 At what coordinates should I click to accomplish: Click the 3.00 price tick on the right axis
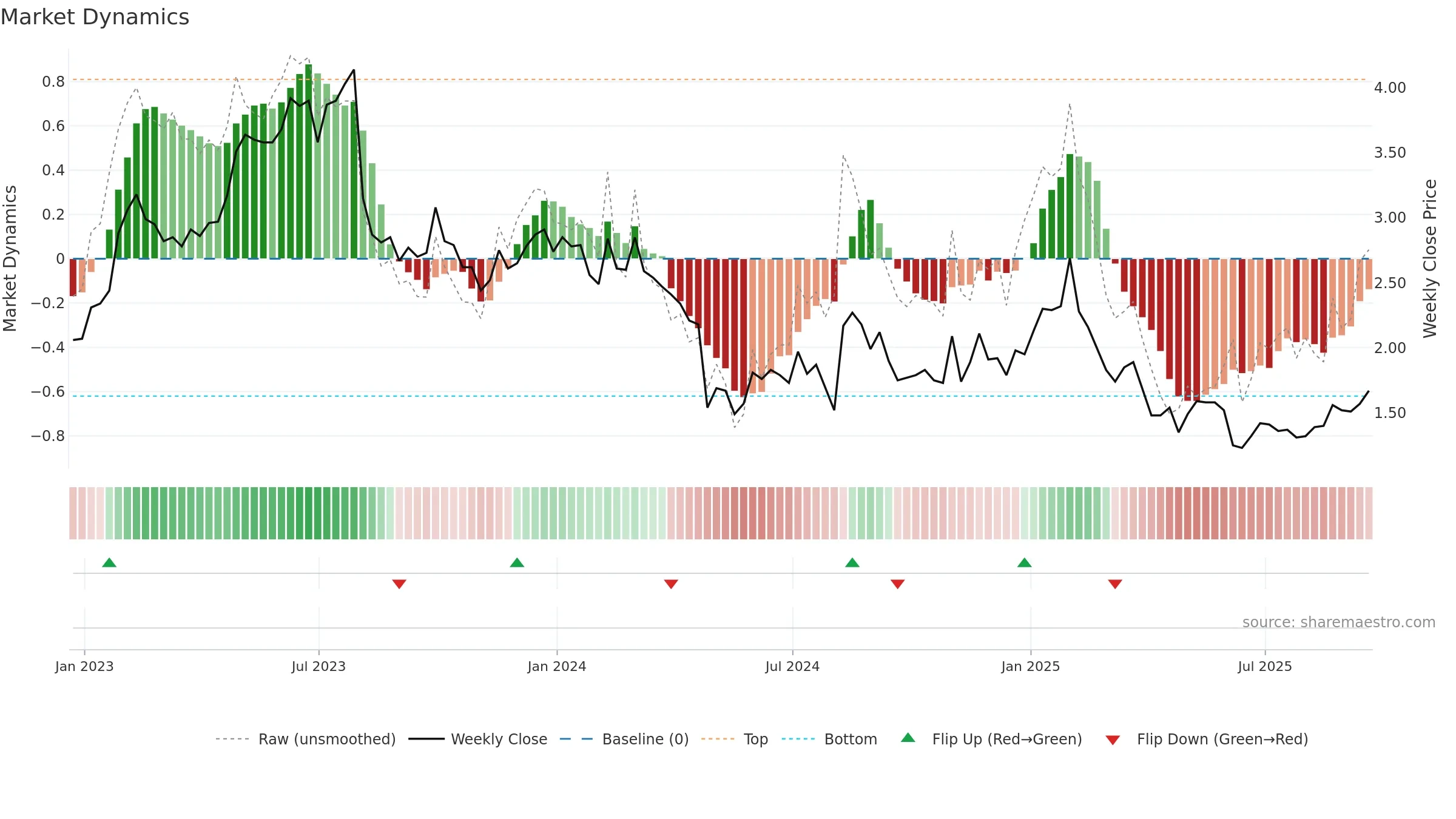click(x=1390, y=218)
